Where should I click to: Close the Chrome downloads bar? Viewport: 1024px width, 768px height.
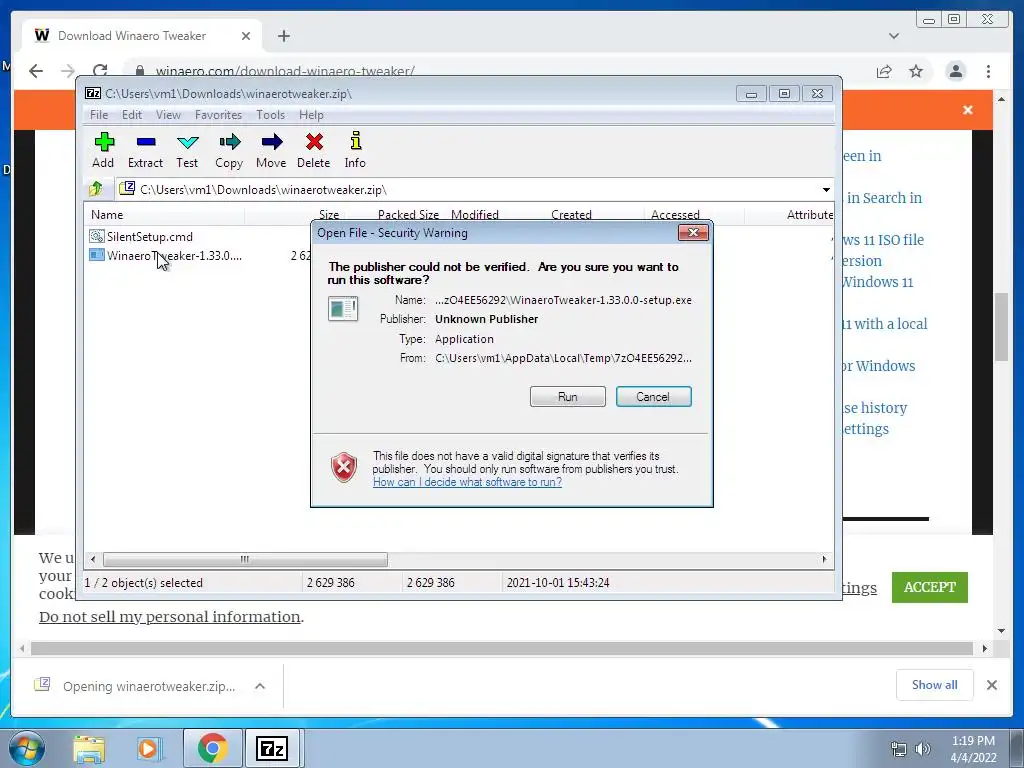click(x=991, y=685)
